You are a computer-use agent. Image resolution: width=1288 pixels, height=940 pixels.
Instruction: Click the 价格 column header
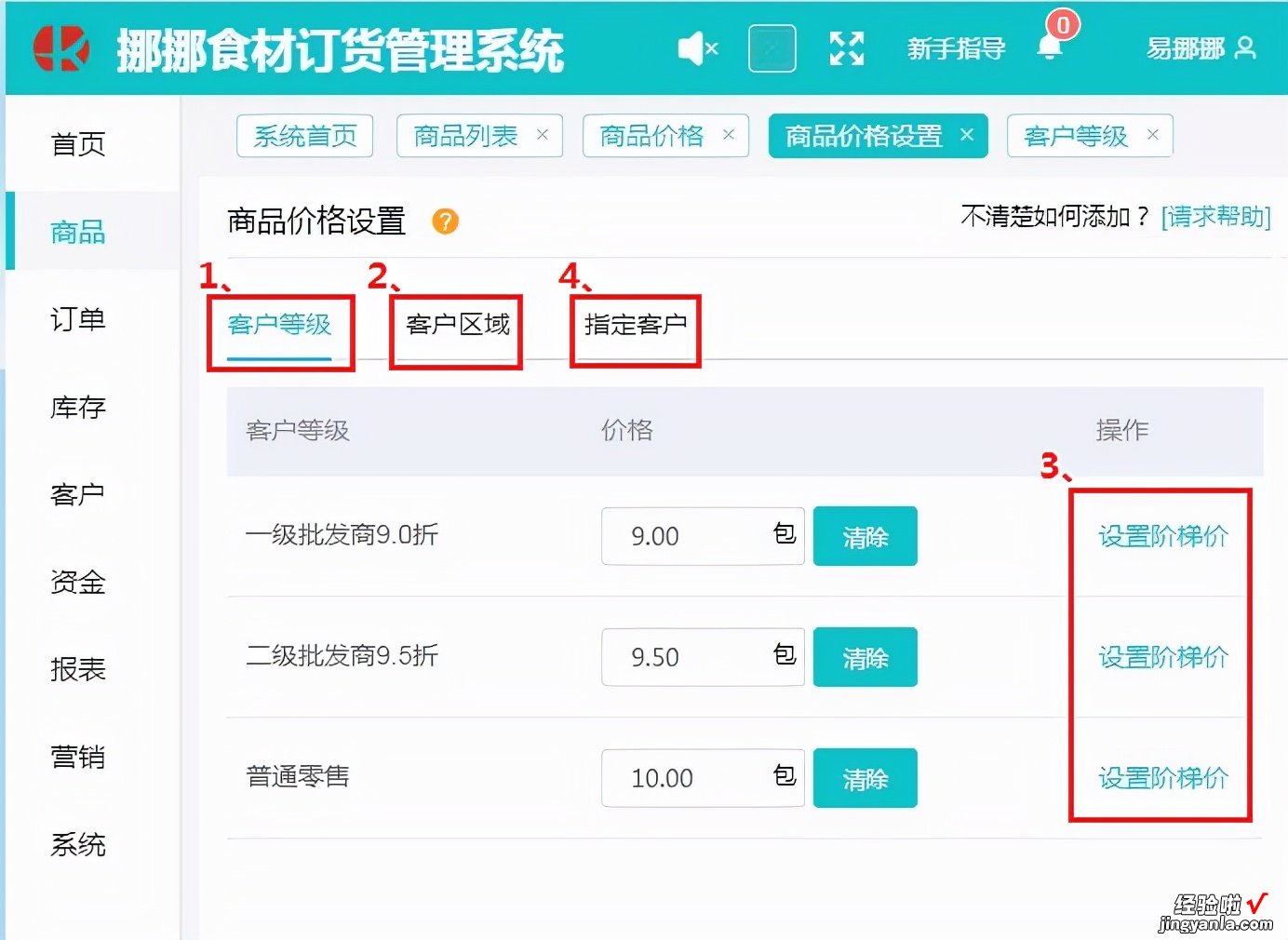pos(627,430)
